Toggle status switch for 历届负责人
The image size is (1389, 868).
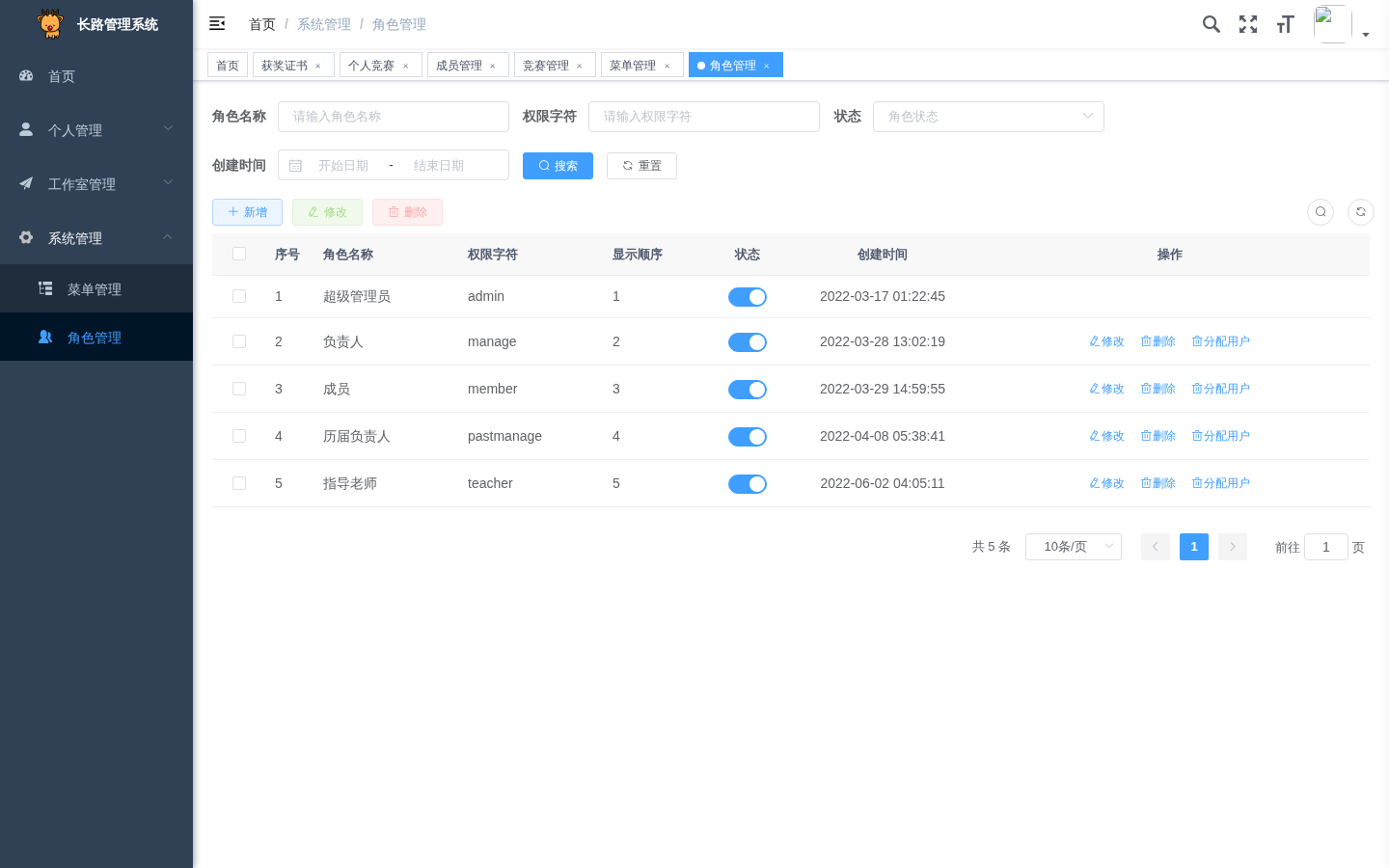(748, 437)
